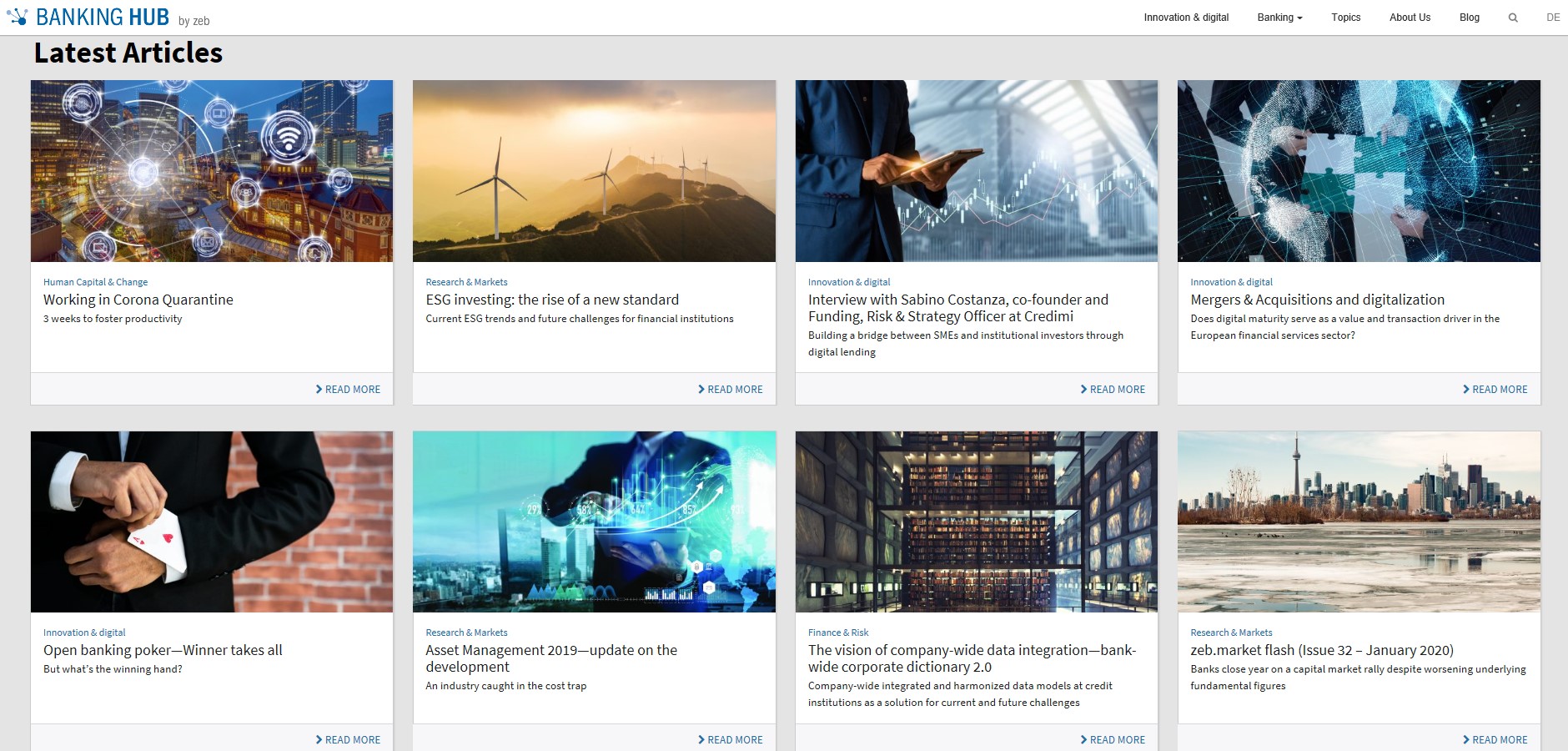The height and width of the screenshot is (751, 1568).
Task: Click Read More under ESG investing article
Action: point(731,390)
